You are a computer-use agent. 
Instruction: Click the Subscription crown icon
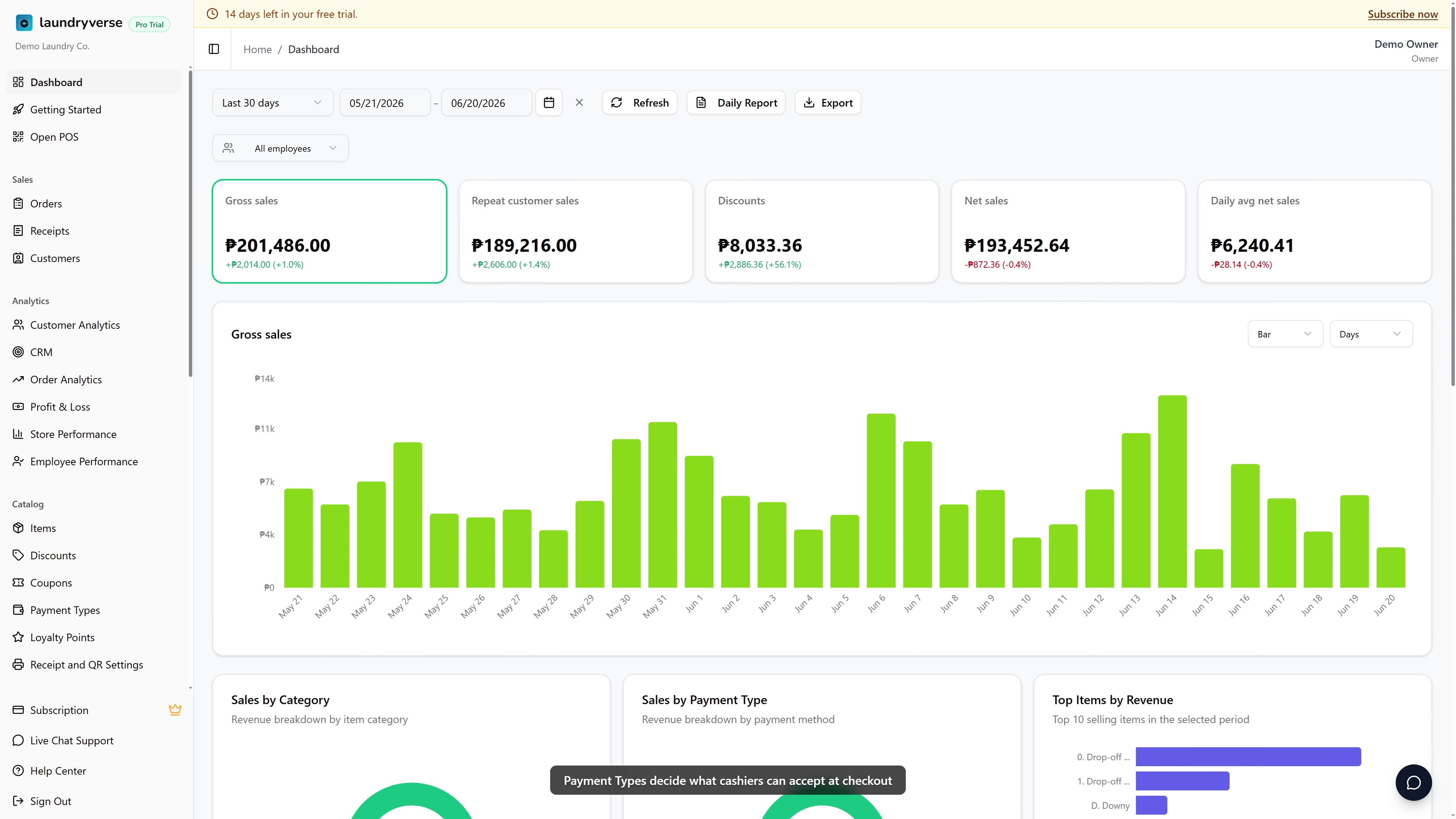(x=175, y=710)
